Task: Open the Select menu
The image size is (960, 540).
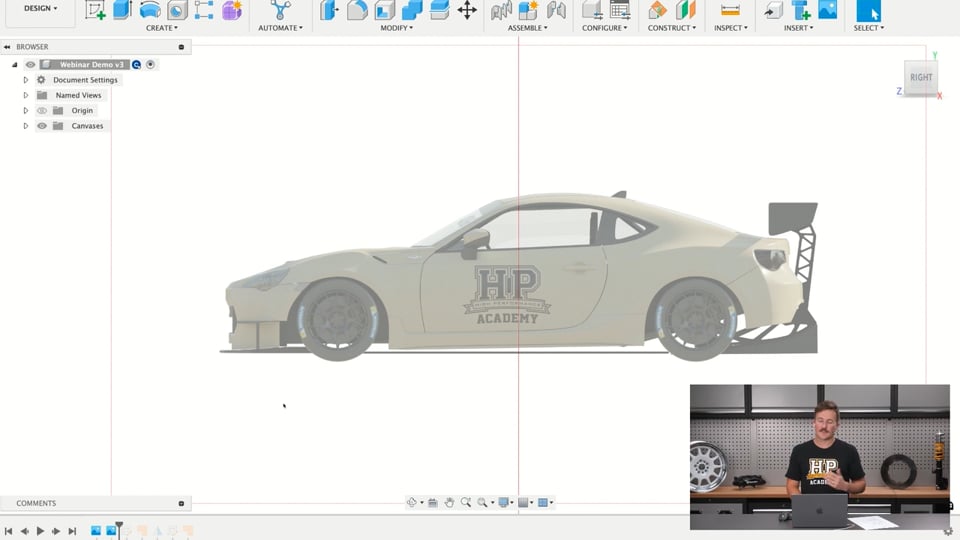Action: tap(869, 28)
